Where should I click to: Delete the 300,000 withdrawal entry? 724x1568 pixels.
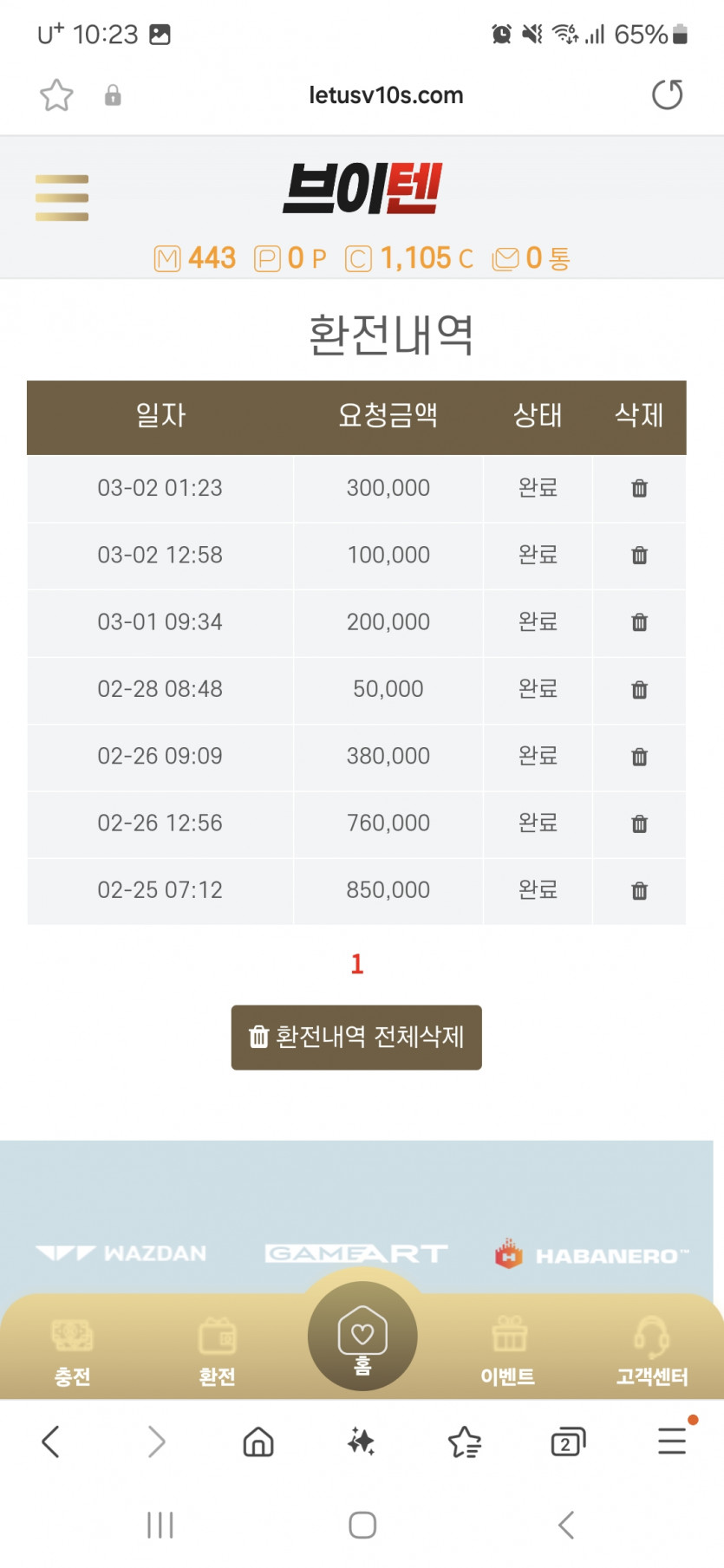[639, 488]
